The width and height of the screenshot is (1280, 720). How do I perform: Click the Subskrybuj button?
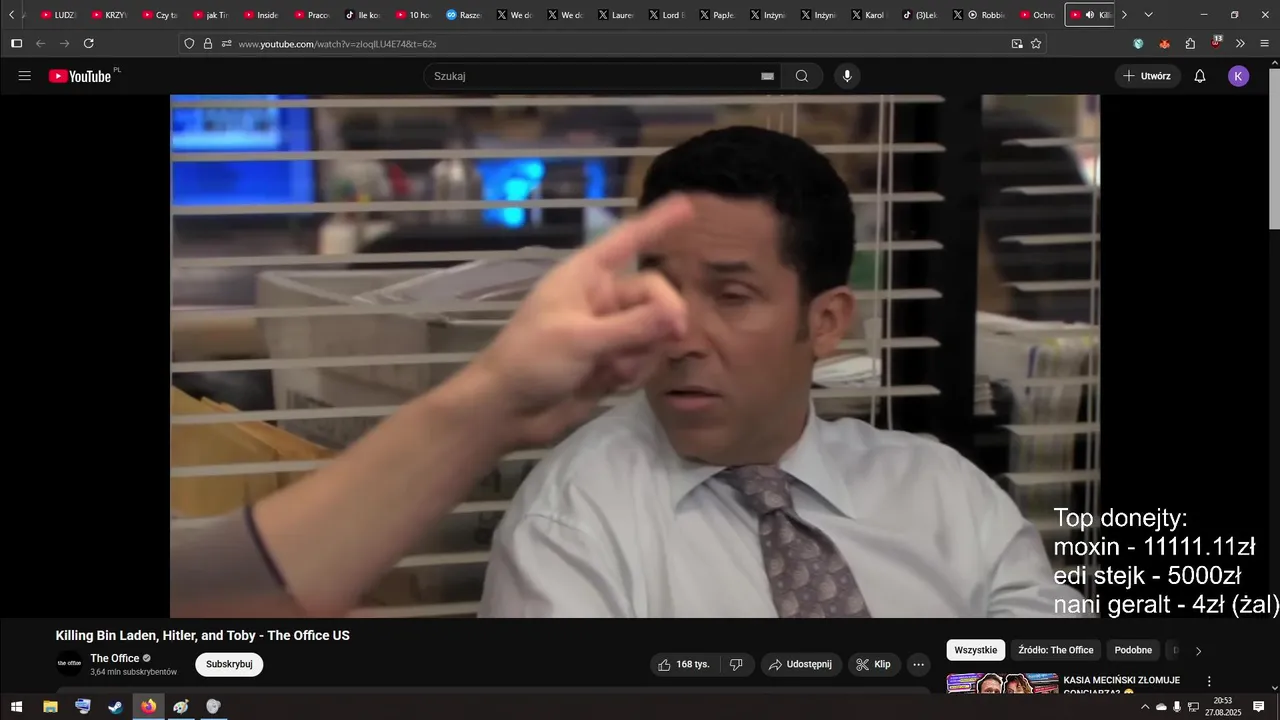[x=229, y=664]
